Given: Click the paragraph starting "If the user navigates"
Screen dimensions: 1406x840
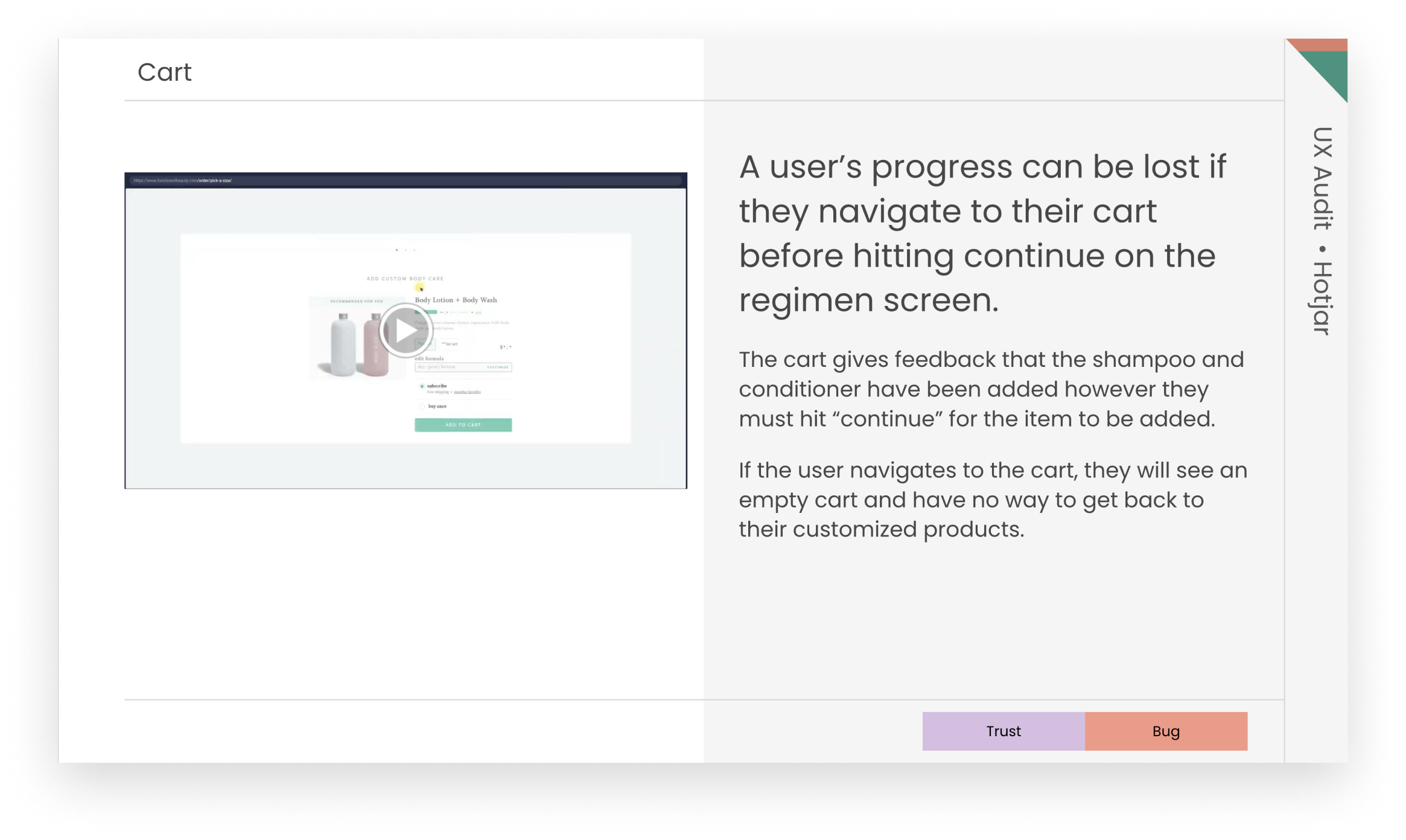Looking at the screenshot, I should point(993,500).
